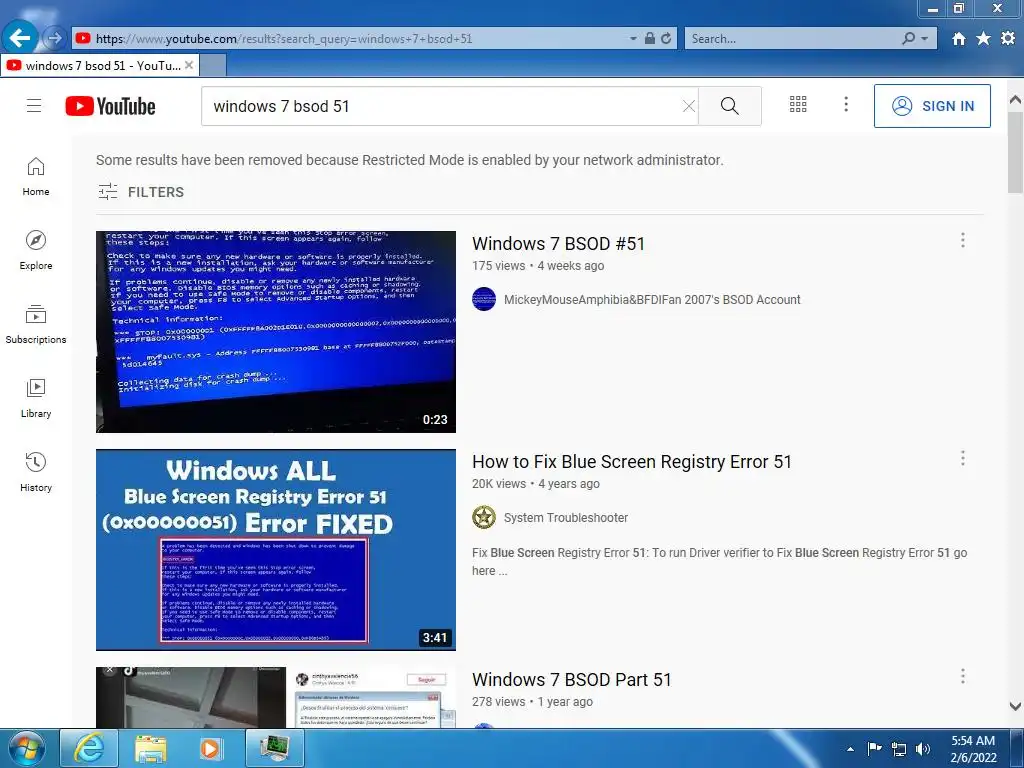This screenshot has height=768, width=1024.
Task: Click the Action Center flag tray icon
Action: click(874, 749)
